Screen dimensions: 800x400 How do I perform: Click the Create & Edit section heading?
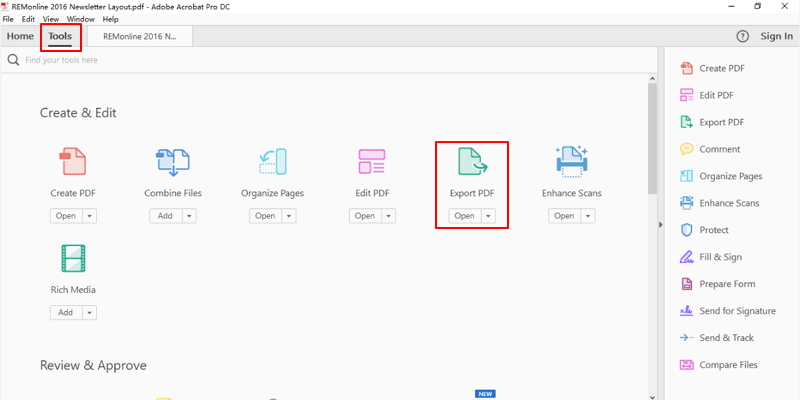pos(78,113)
